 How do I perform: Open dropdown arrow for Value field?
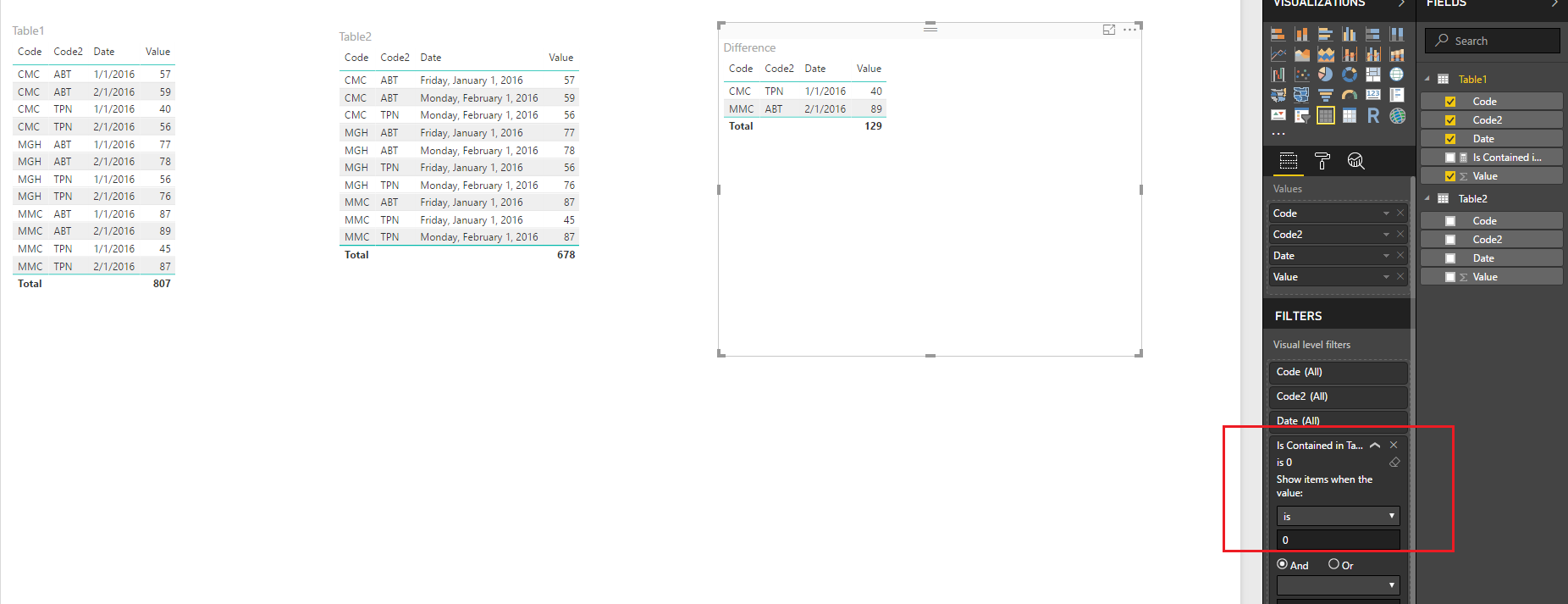(x=1386, y=277)
